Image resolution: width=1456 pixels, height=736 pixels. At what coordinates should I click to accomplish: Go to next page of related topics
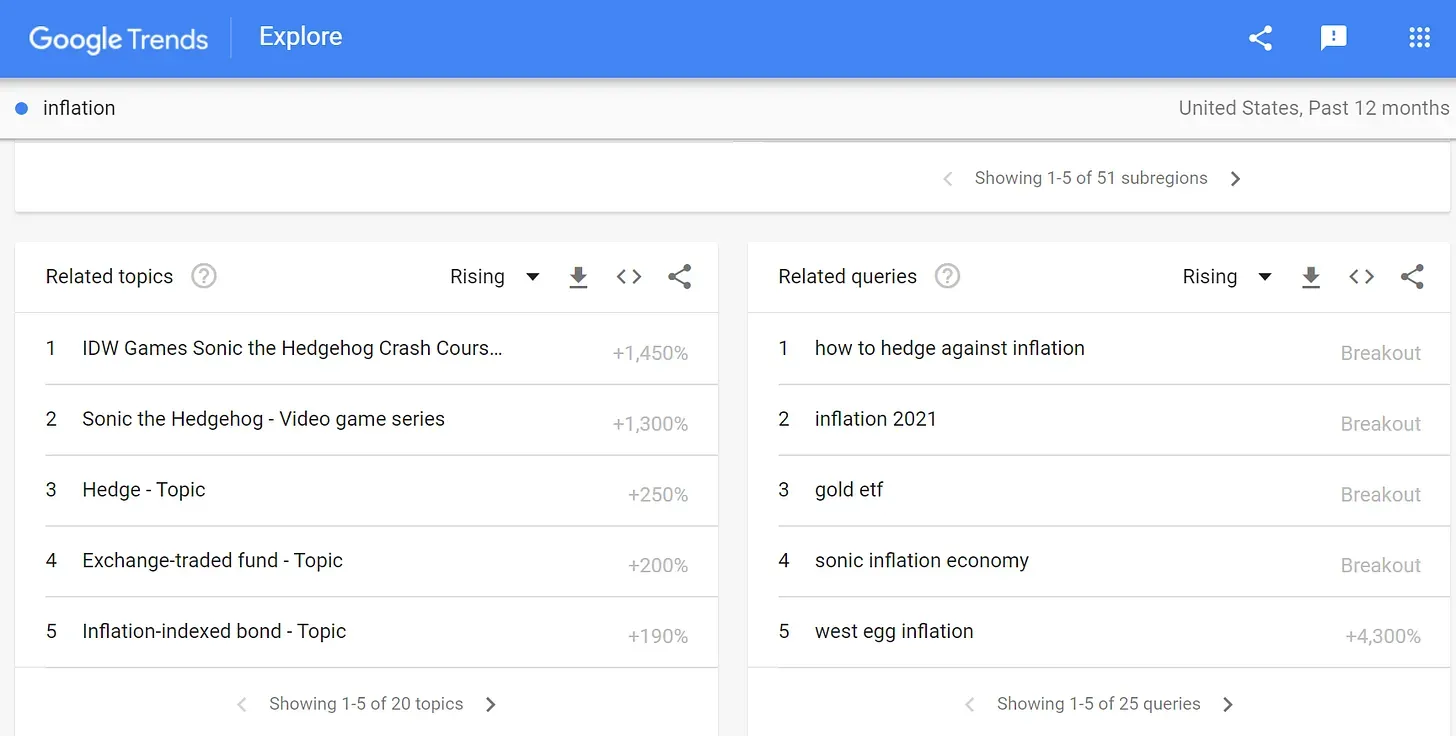point(490,704)
